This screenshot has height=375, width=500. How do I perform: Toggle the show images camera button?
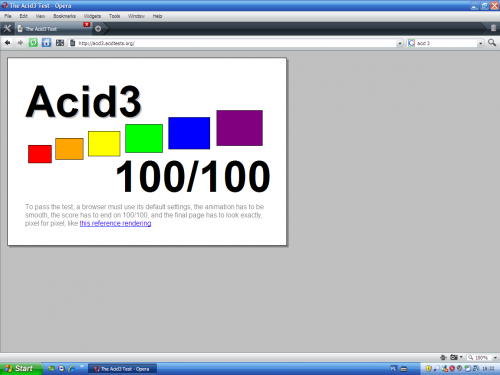click(x=454, y=357)
